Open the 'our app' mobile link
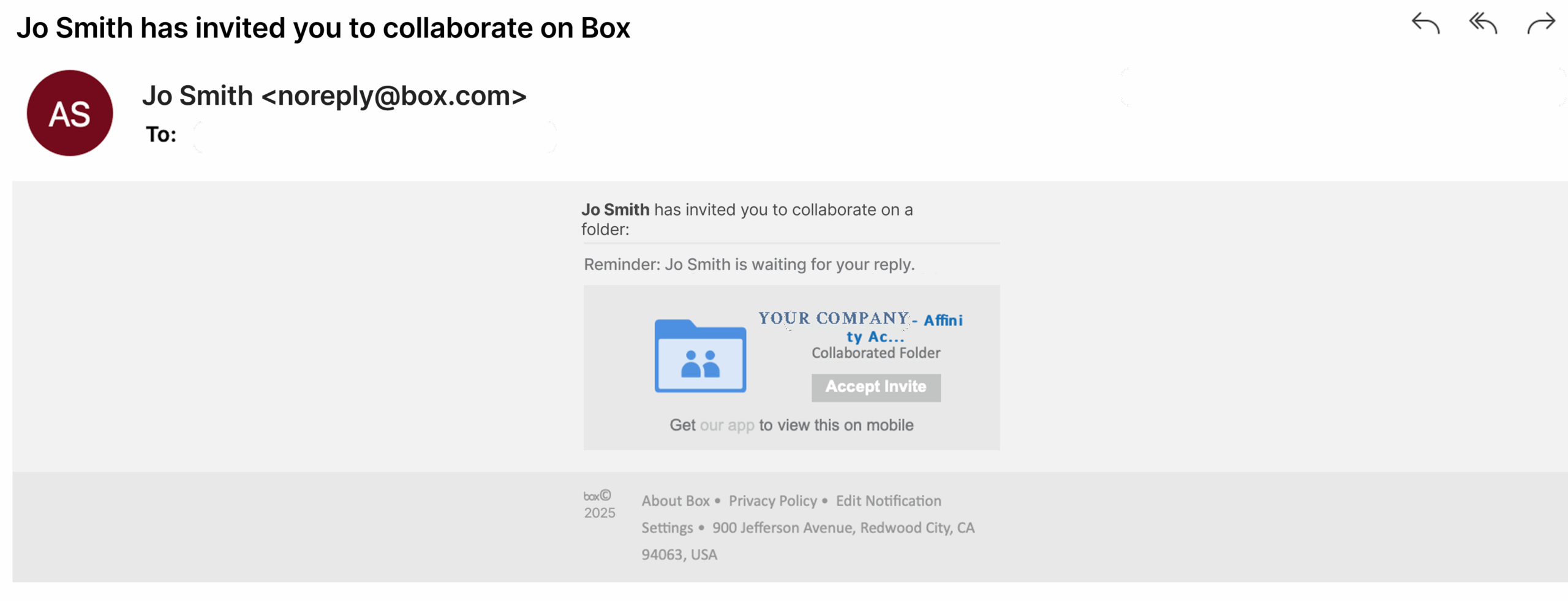1568x601 pixels. tap(727, 425)
